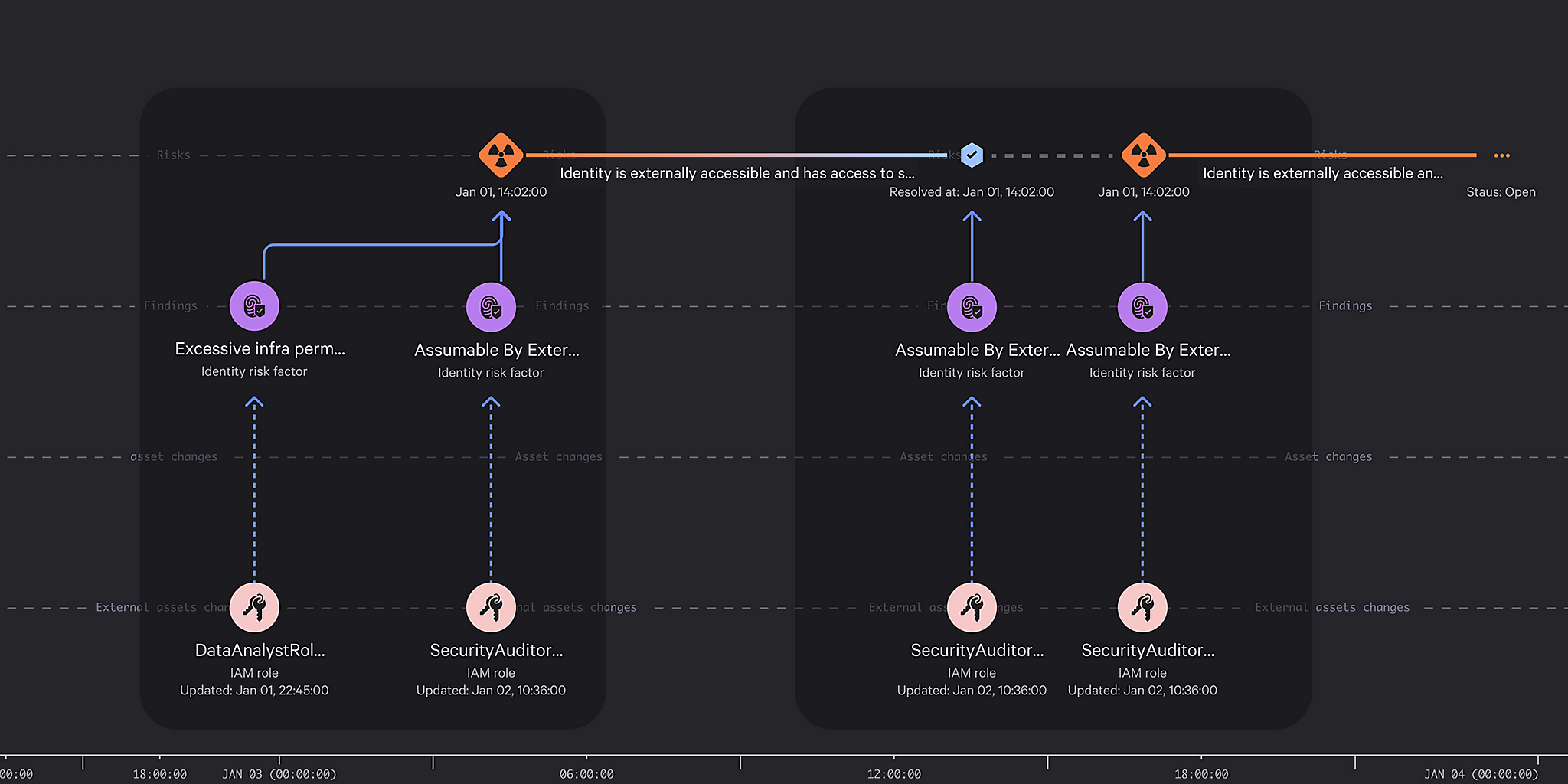Select the purple Assumable By Exter icon in the left group
The image size is (1568, 784).
[x=491, y=307]
